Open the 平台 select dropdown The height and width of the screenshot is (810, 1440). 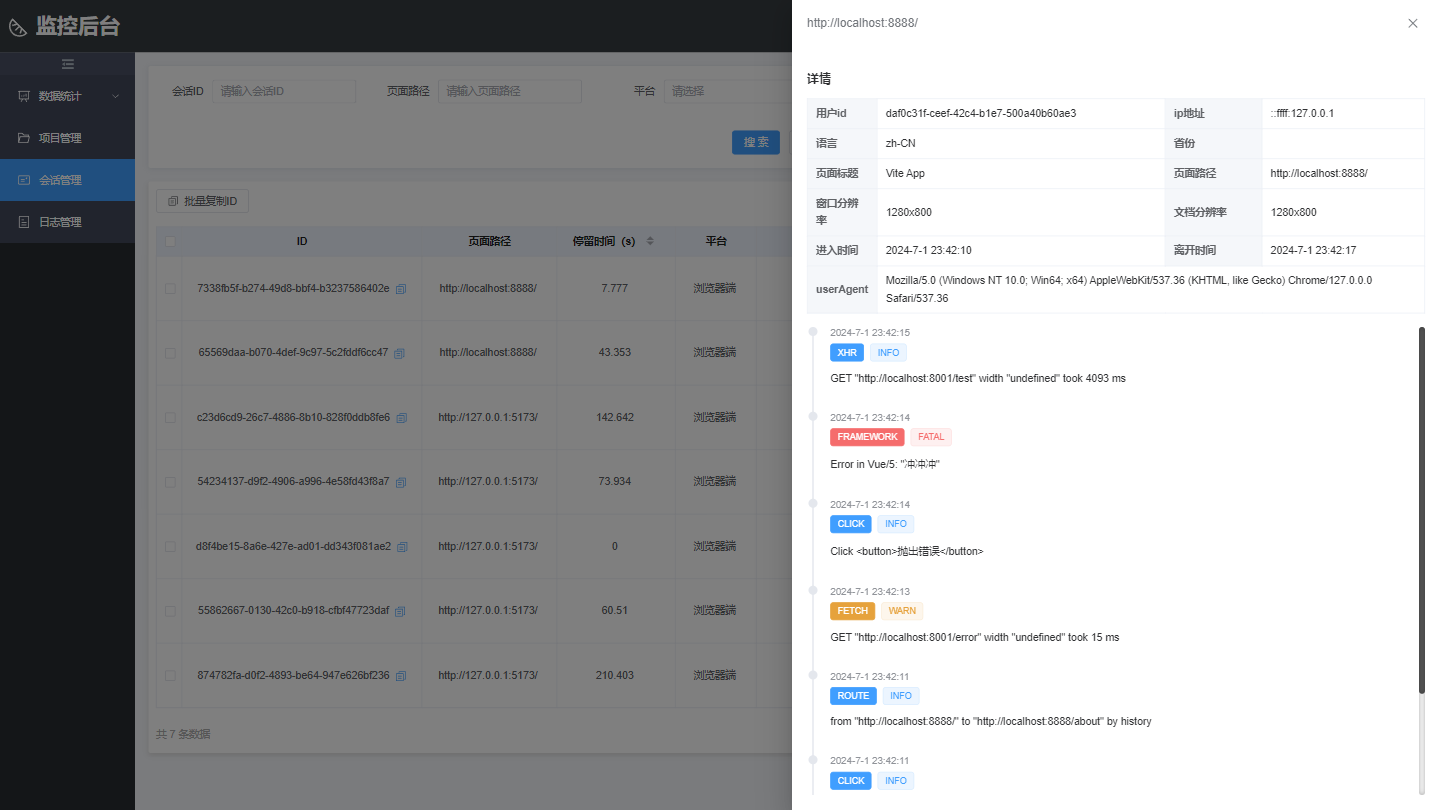(725, 91)
